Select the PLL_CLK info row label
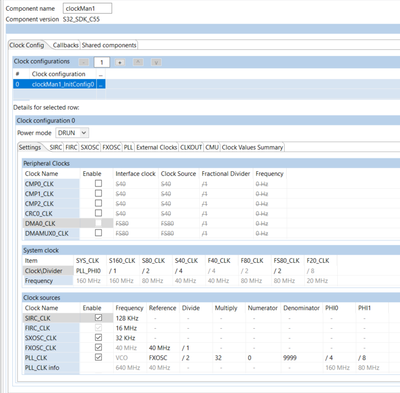This screenshot has height=393, width=400. (x=42, y=368)
